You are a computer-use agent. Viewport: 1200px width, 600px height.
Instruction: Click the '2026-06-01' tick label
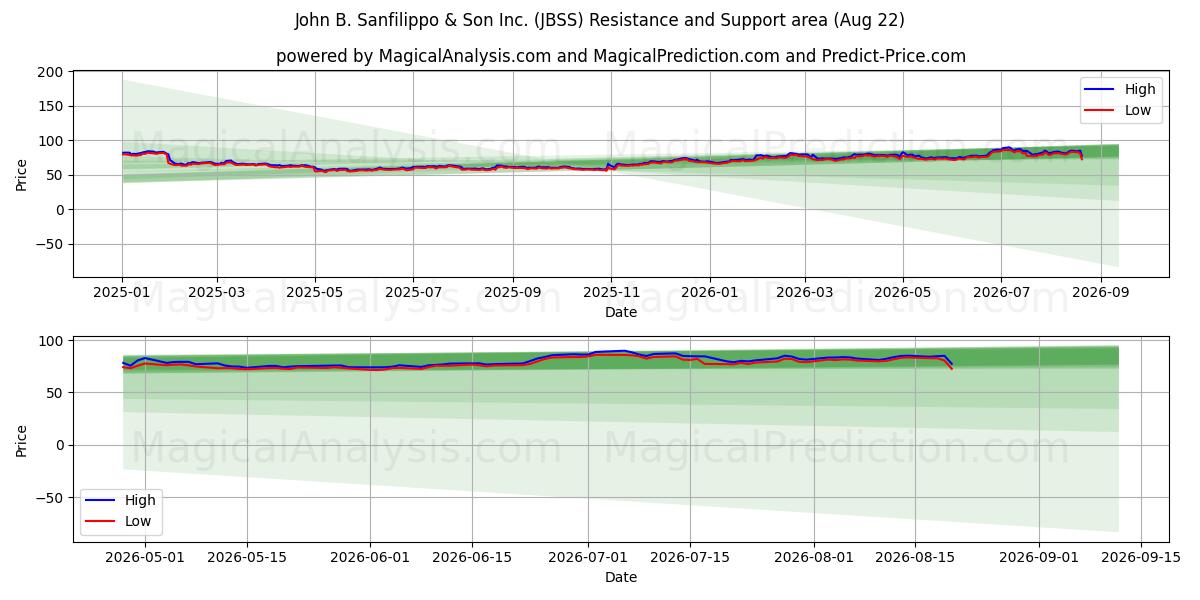point(370,558)
